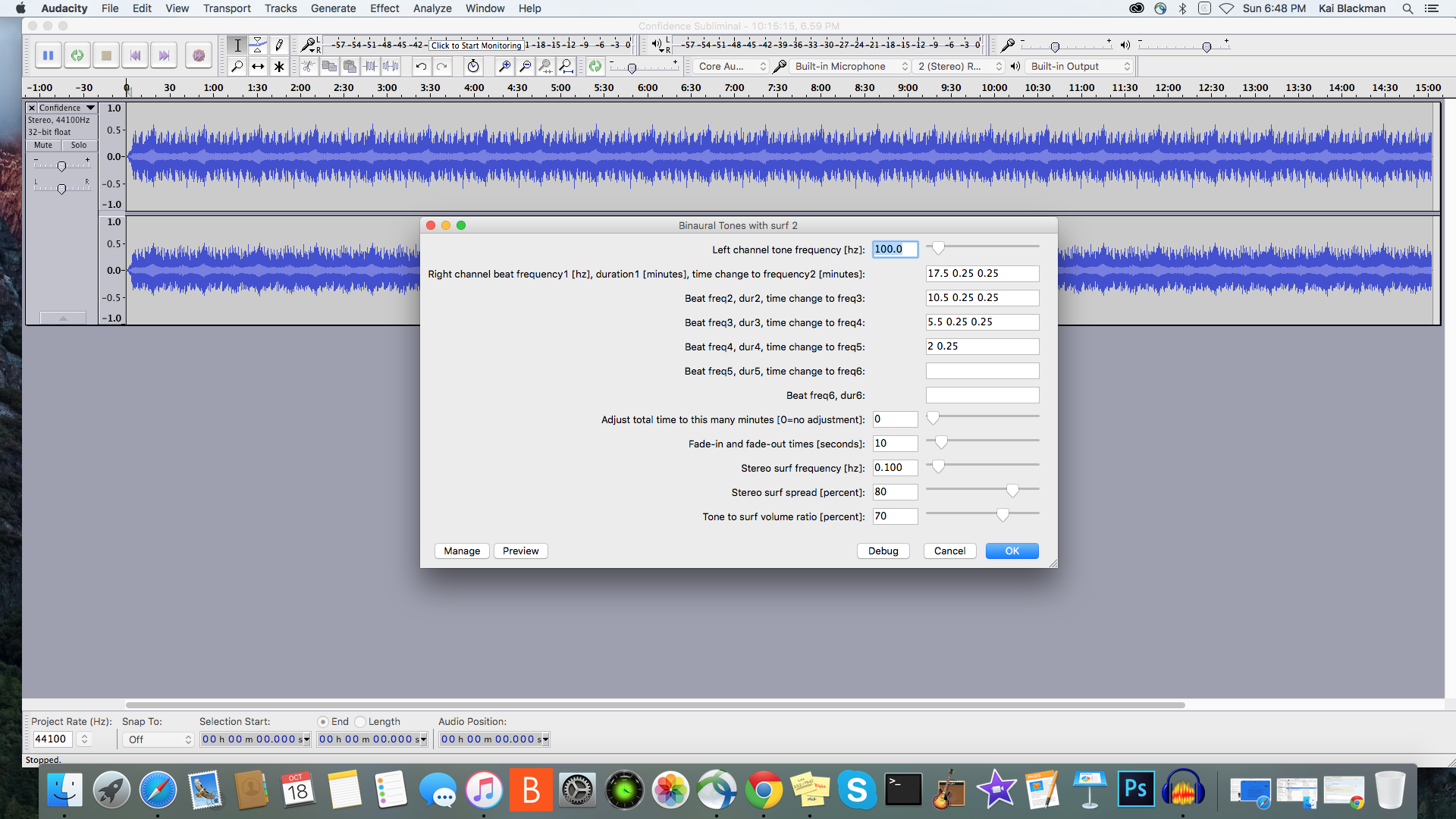Select the Envelope tool
Screen dimensions: 1456x819
coord(258,45)
